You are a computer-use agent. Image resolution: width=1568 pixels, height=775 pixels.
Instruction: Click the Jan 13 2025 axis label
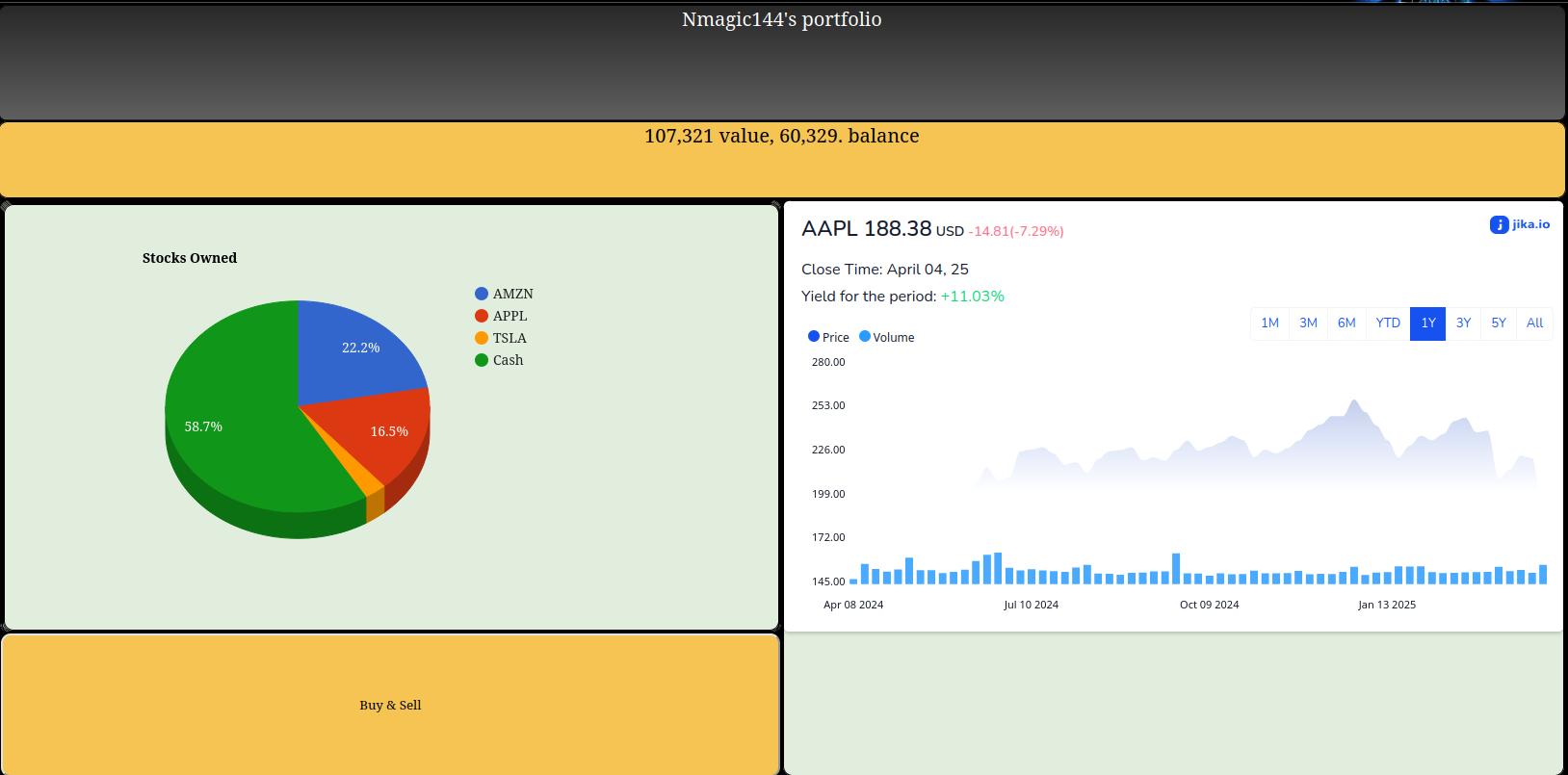1387,605
